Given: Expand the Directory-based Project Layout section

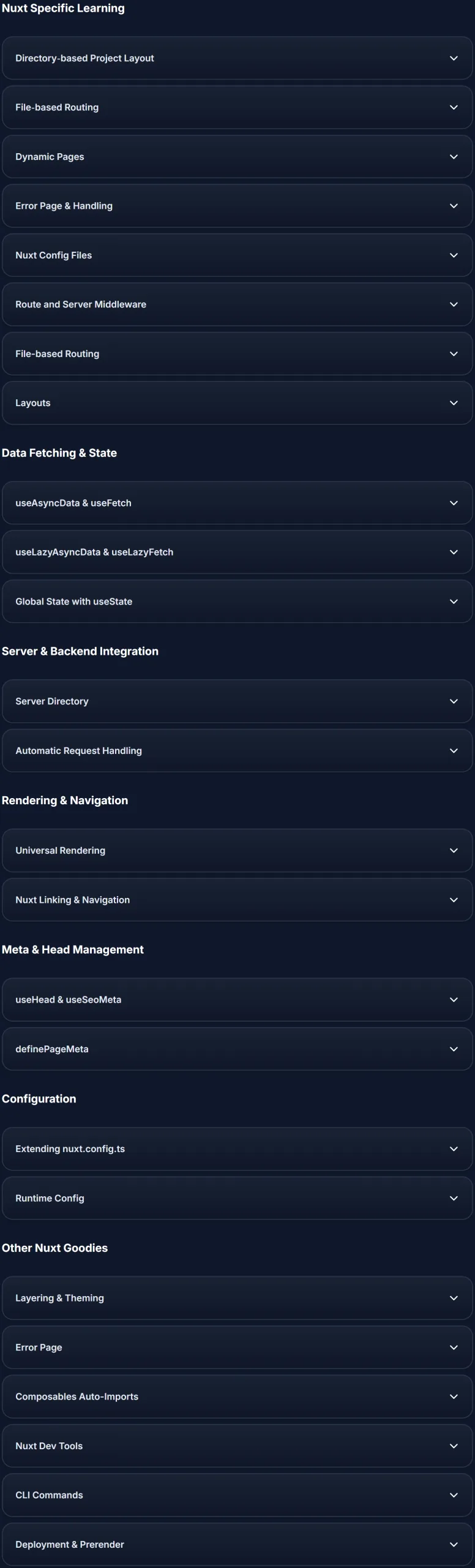Looking at the screenshot, I should (x=237, y=58).
